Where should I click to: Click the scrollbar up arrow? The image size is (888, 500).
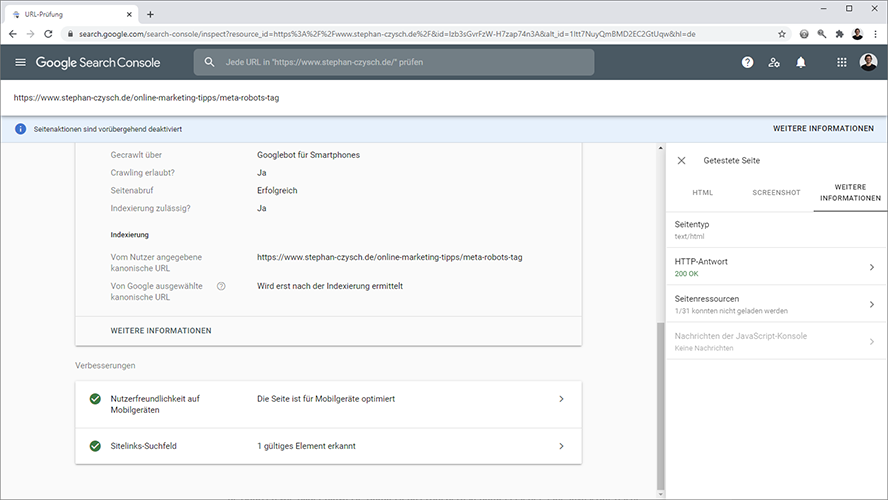[x=660, y=148]
